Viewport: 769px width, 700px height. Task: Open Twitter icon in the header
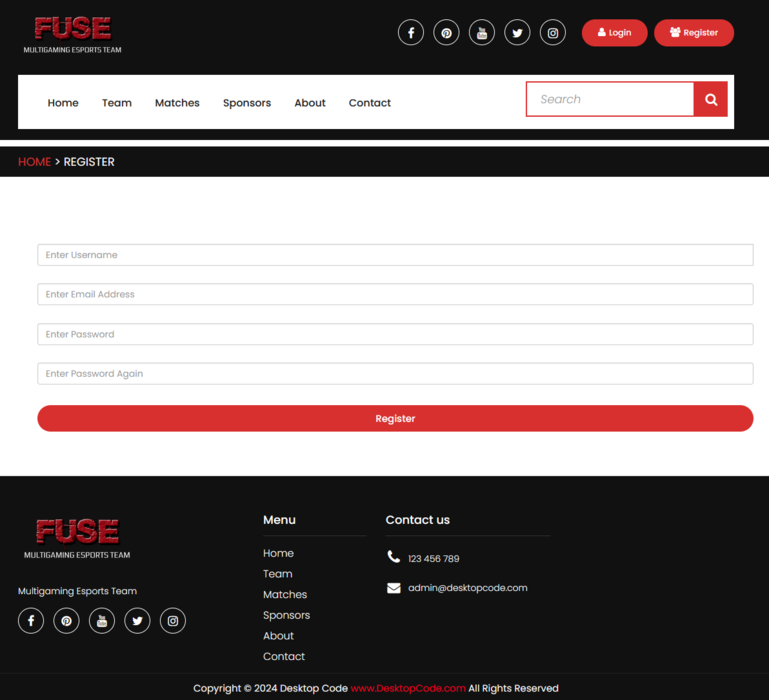coord(517,33)
